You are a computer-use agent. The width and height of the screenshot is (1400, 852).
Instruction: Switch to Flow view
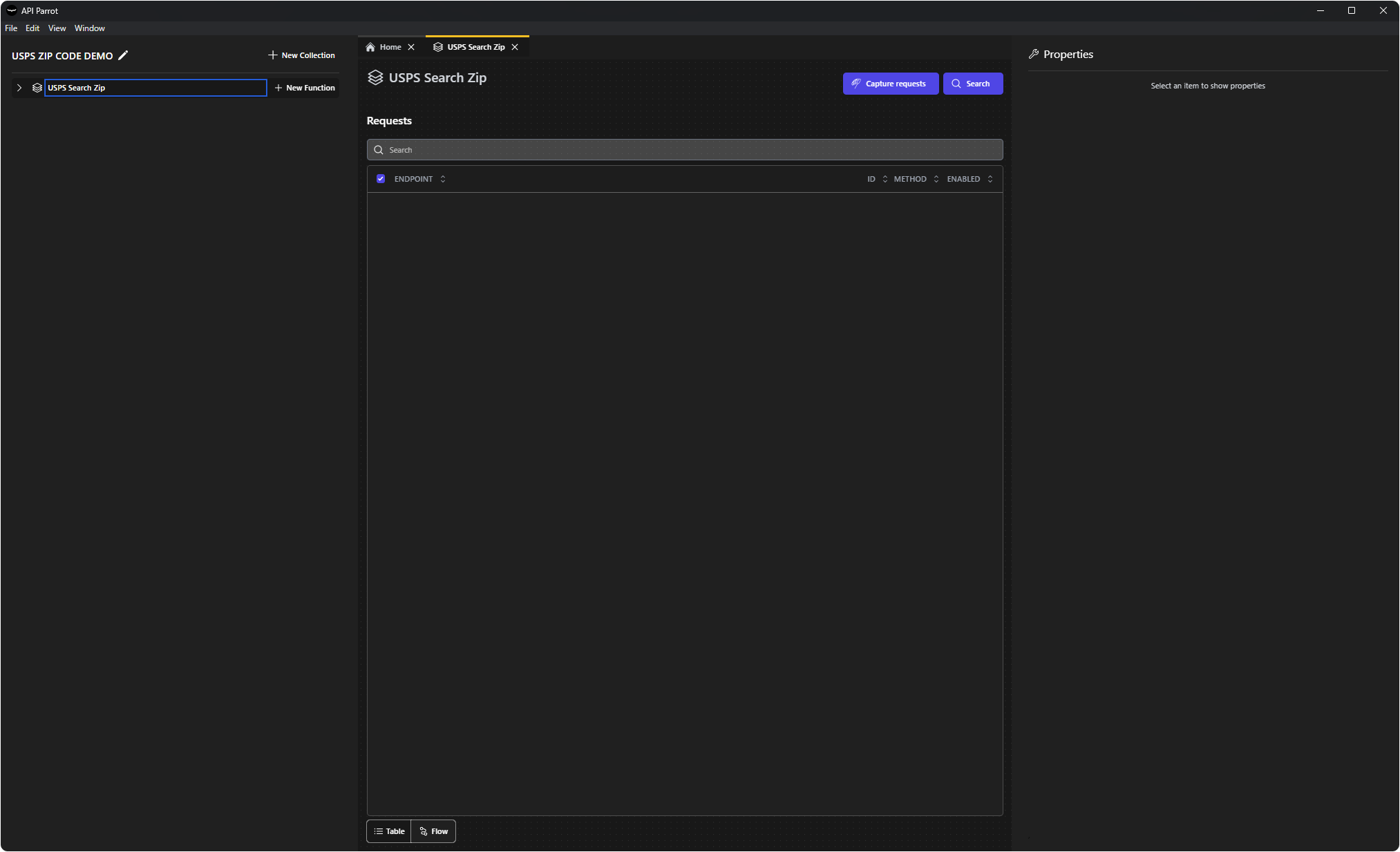point(434,831)
